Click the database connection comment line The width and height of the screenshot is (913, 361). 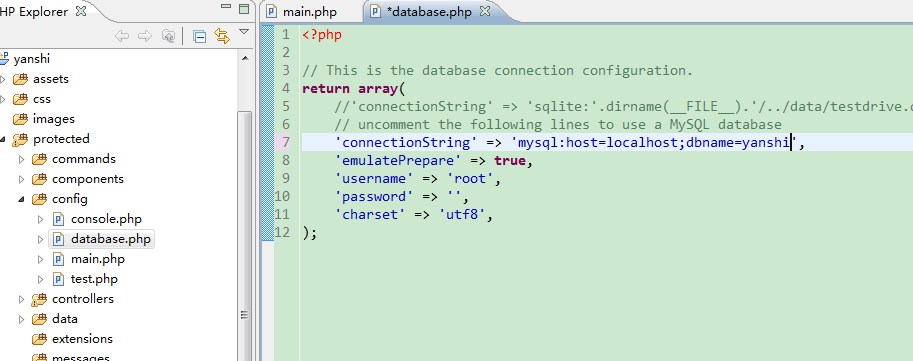(498, 70)
